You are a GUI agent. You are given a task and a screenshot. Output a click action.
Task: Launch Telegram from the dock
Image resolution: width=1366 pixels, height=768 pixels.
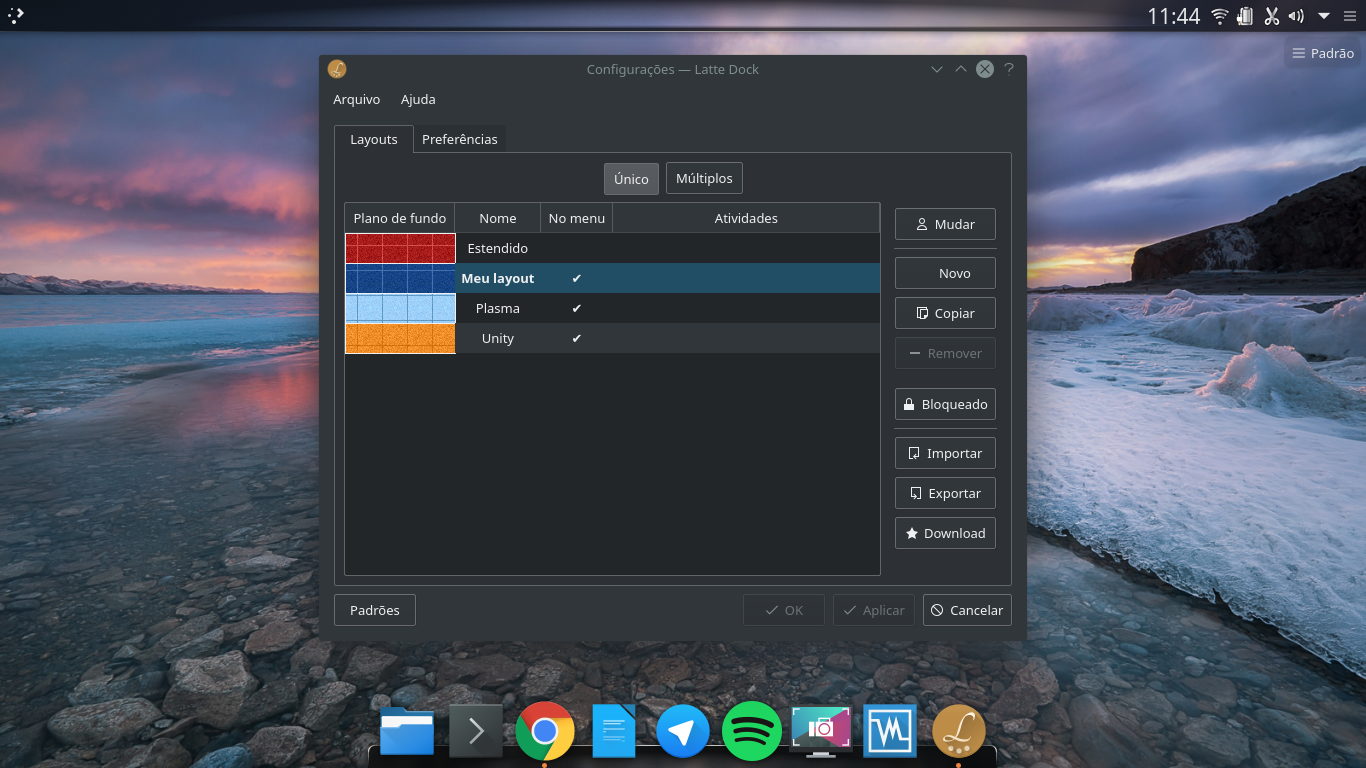point(682,731)
